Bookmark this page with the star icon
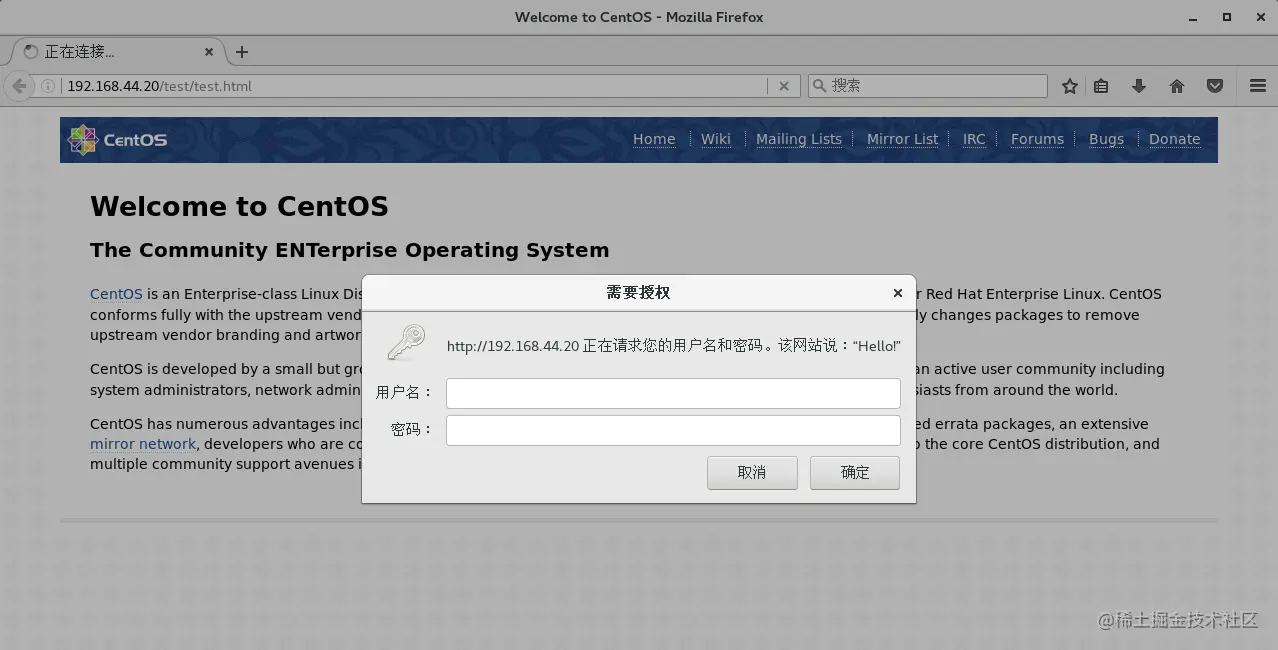1278x650 pixels. (x=1070, y=86)
